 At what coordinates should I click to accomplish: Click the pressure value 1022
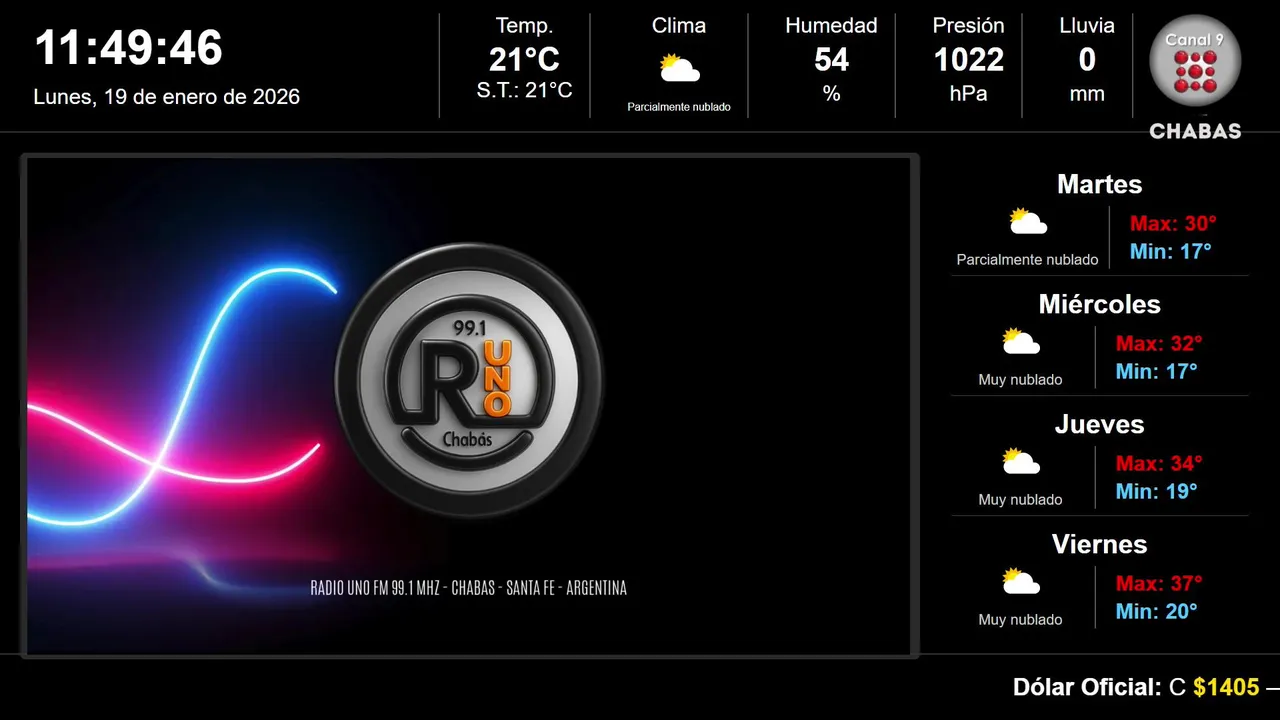pyautogui.click(x=968, y=60)
